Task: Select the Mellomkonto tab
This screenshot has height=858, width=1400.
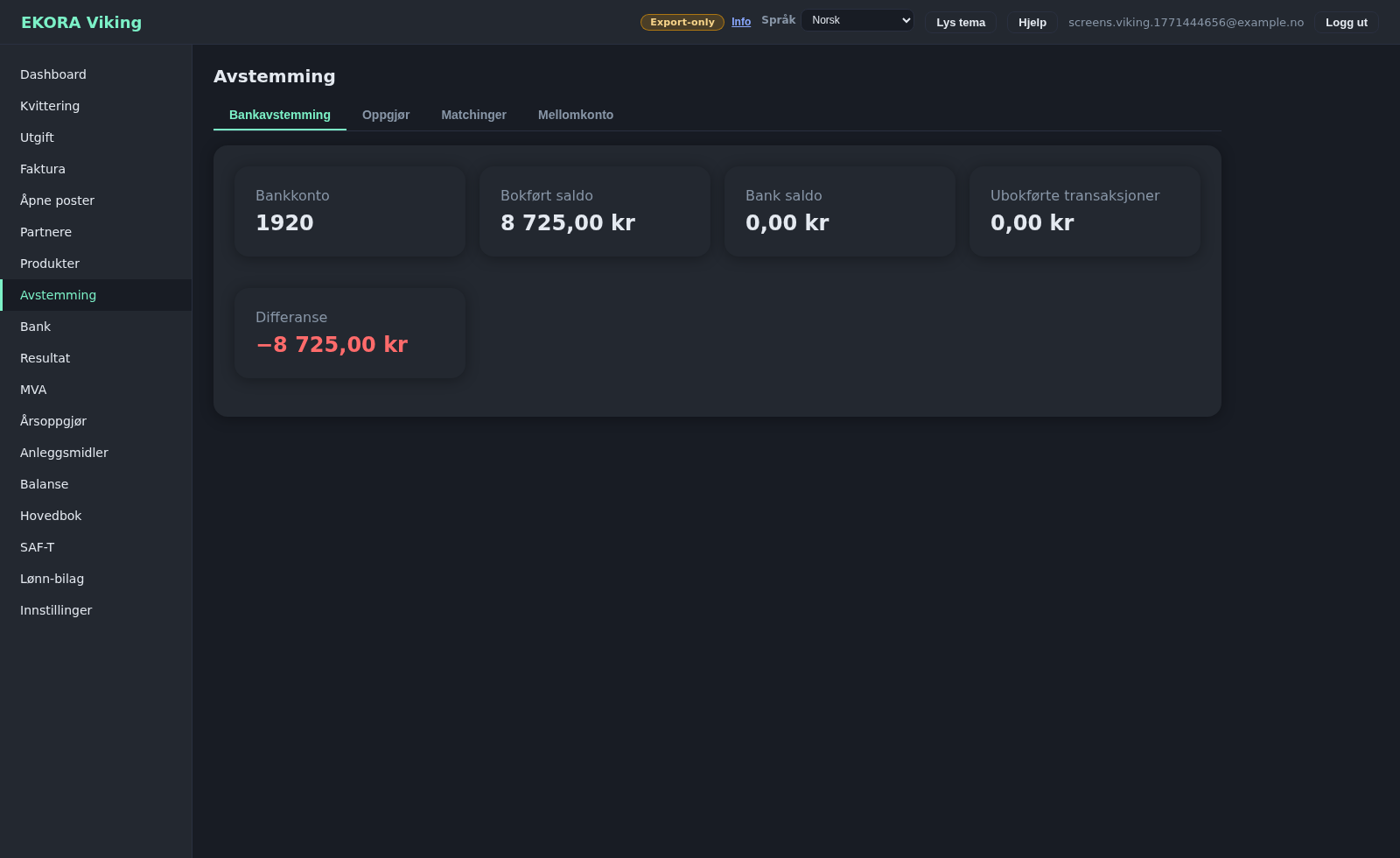Action: [x=575, y=115]
